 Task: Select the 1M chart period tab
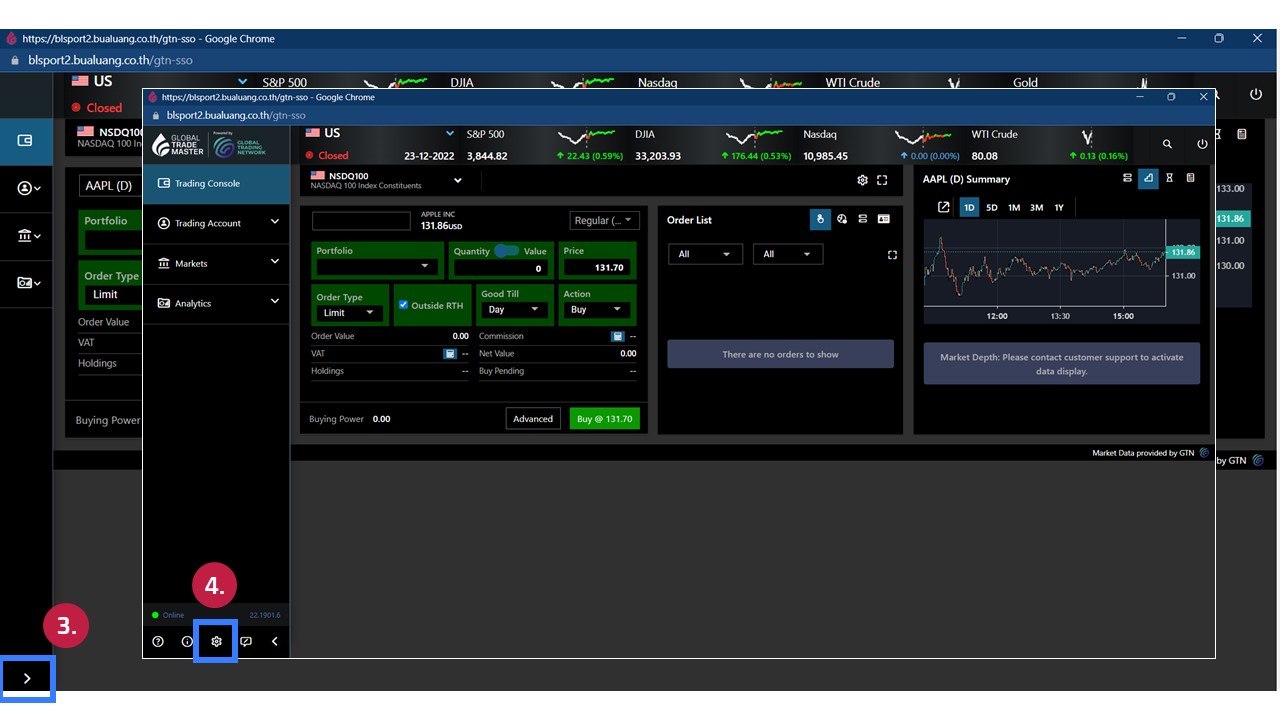1014,207
